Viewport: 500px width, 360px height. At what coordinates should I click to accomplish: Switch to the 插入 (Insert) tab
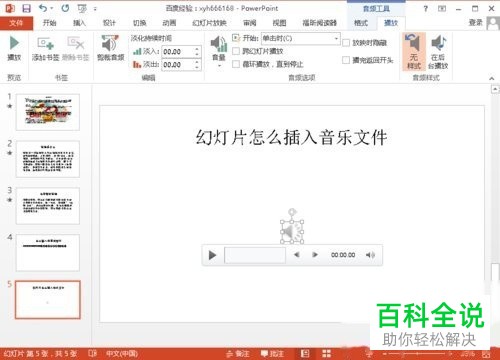pyautogui.click(x=79, y=23)
